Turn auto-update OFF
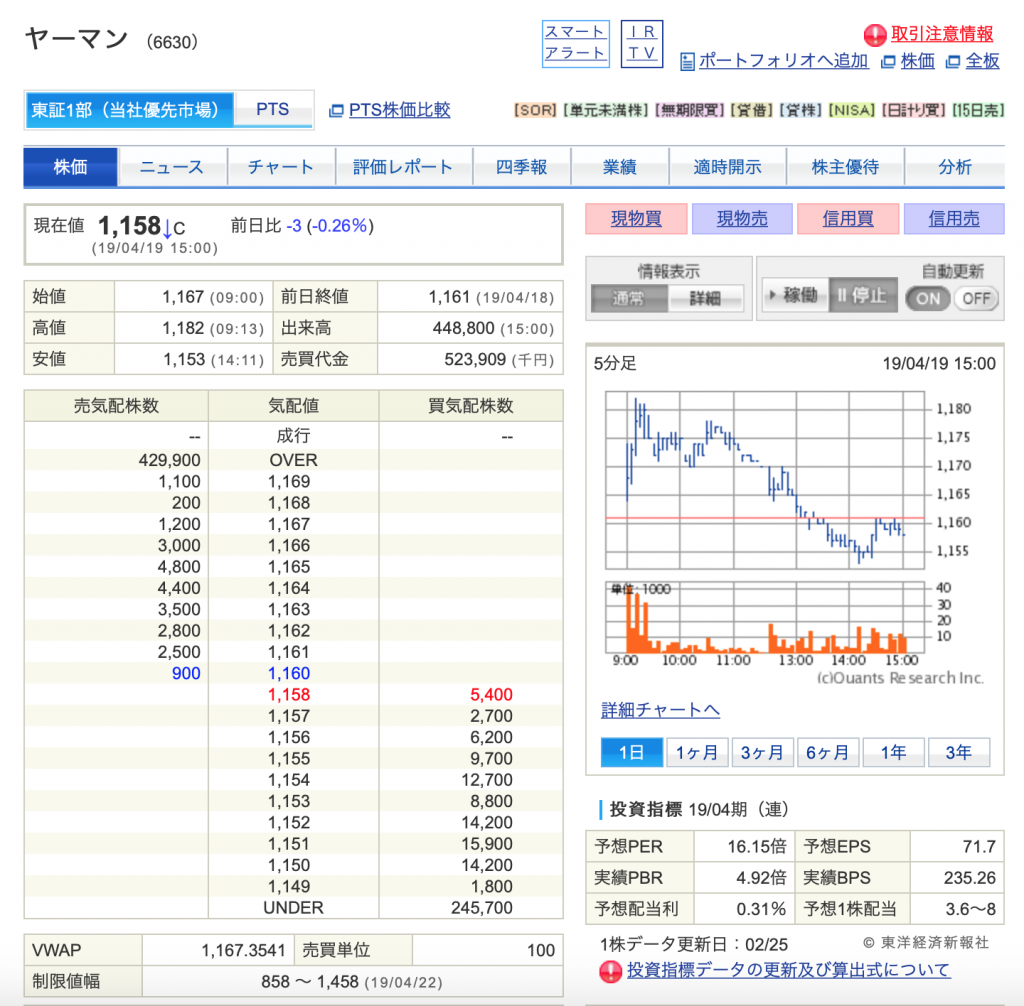This screenshot has width=1024, height=1006. coord(976,298)
